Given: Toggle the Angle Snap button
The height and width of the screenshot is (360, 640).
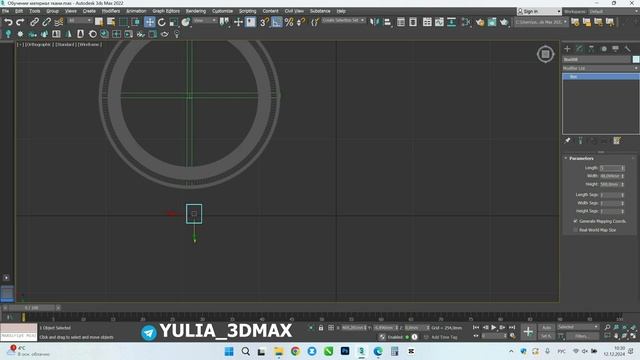Looking at the screenshot, I should [276, 22].
